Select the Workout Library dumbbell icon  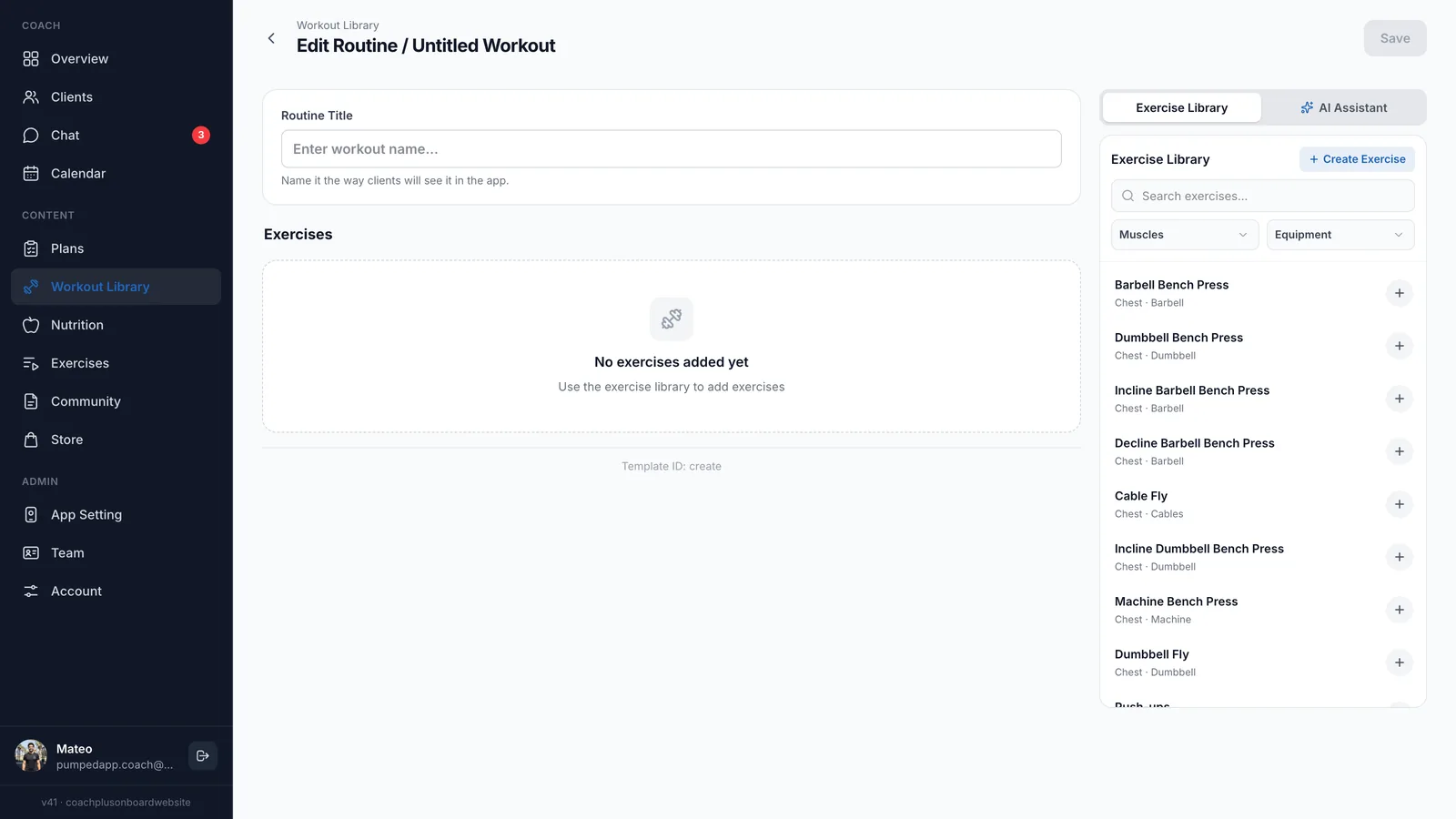pyautogui.click(x=31, y=287)
